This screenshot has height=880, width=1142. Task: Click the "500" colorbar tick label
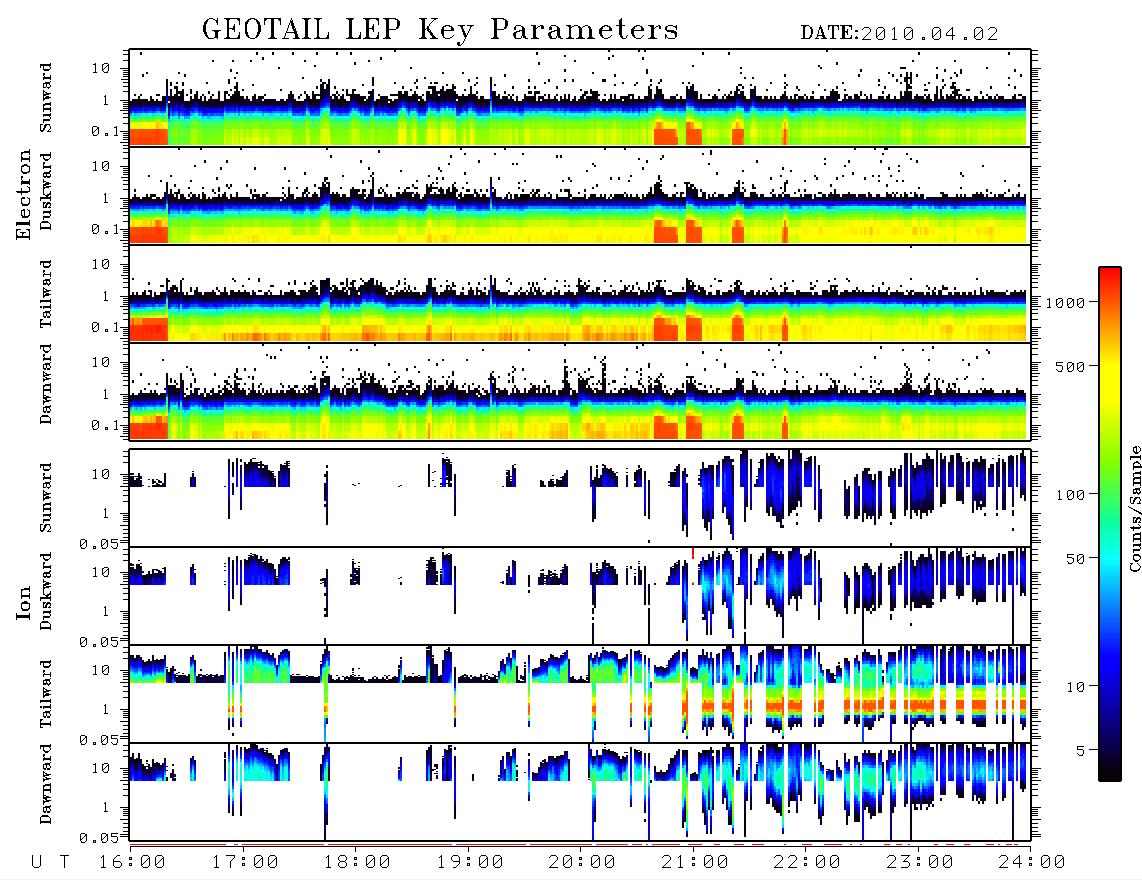pyautogui.click(x=1070, y=366)
